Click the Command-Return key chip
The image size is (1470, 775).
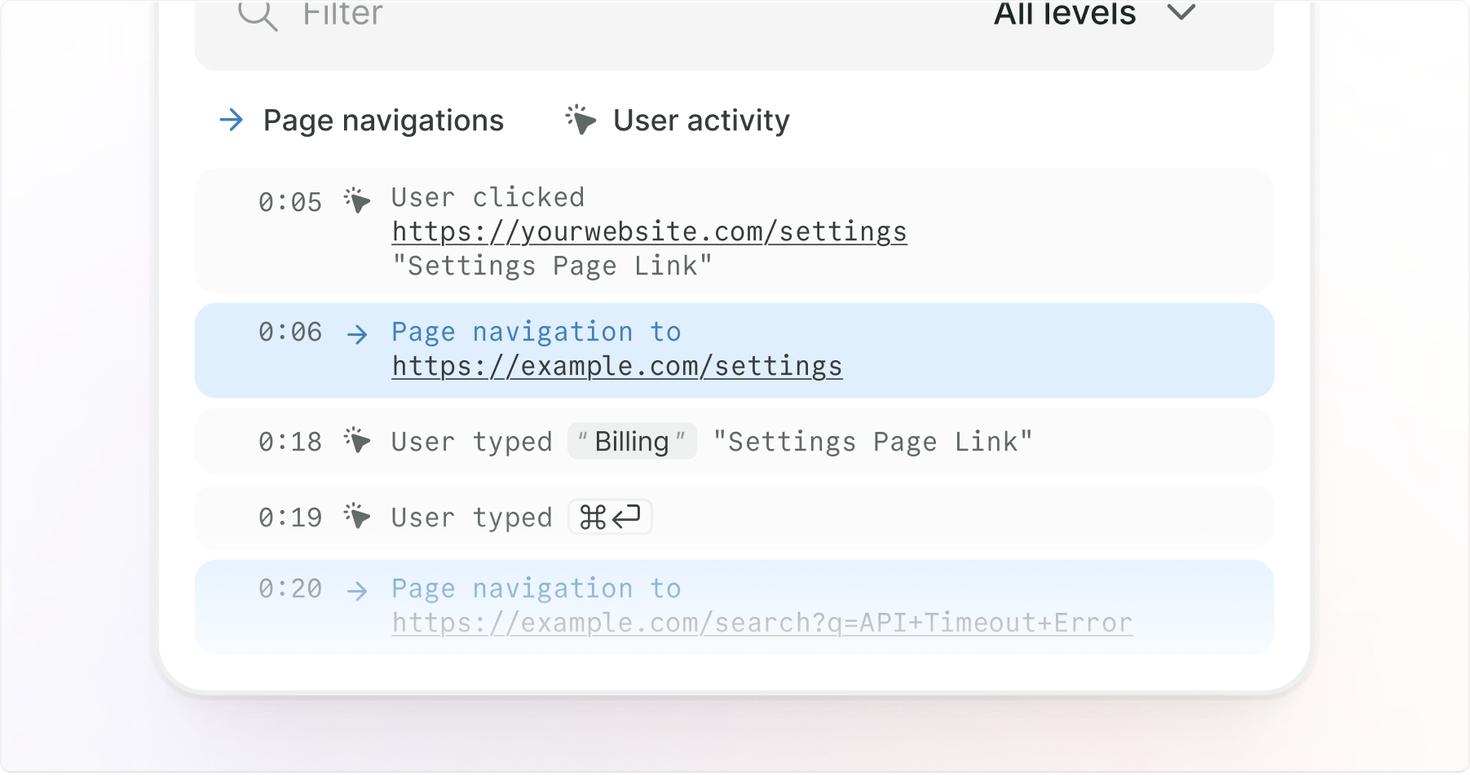pos(610,517)
